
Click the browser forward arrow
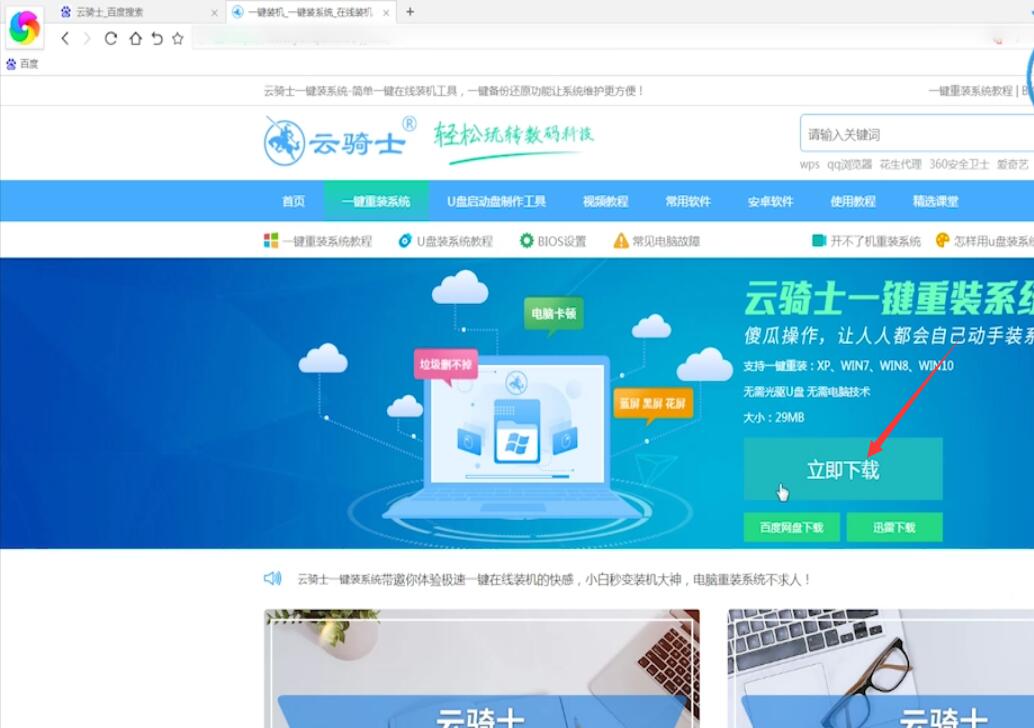(87, 39)
